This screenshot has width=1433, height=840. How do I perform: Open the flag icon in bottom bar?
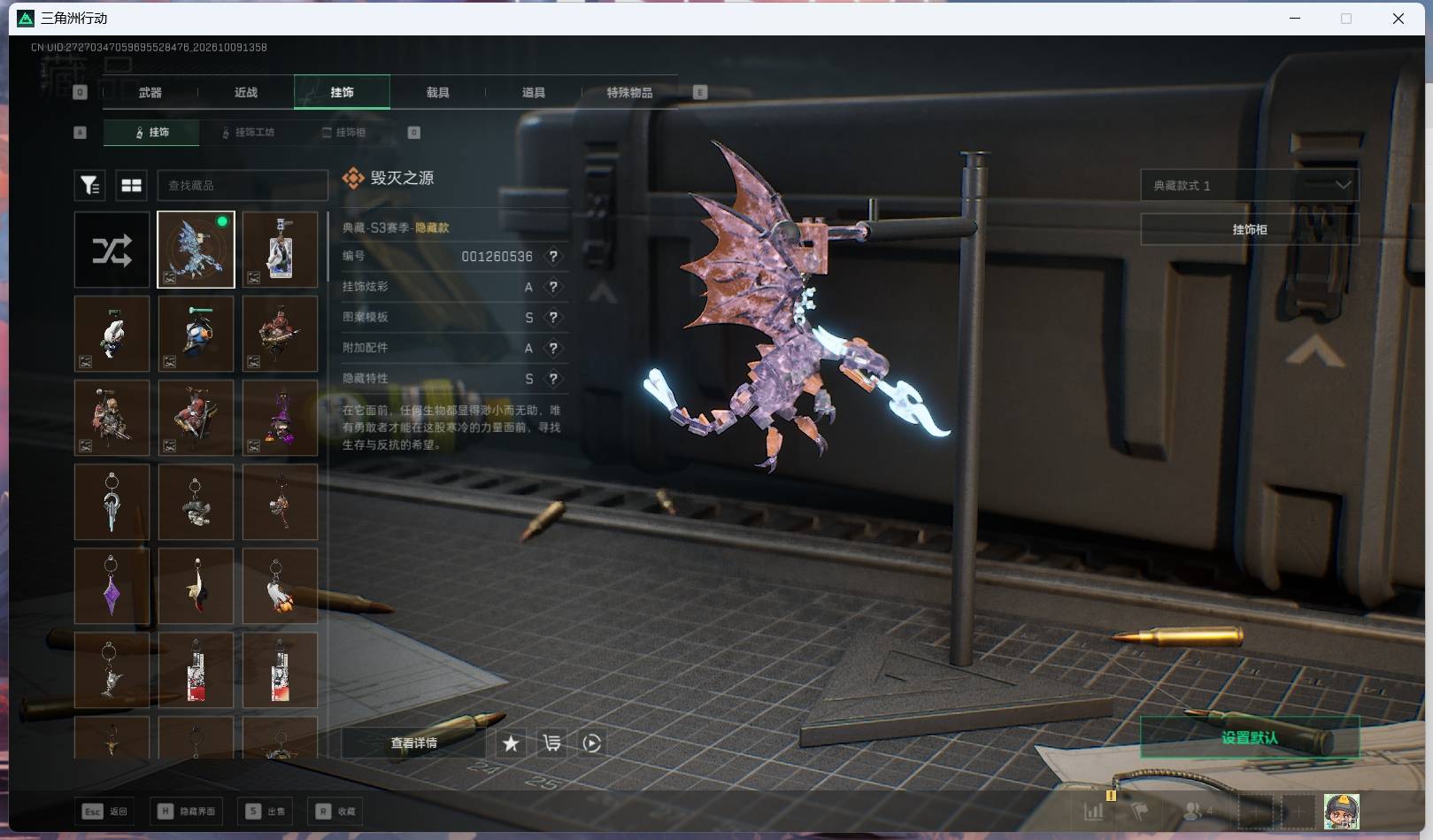pyautogui.click(x=1140, y=811)
